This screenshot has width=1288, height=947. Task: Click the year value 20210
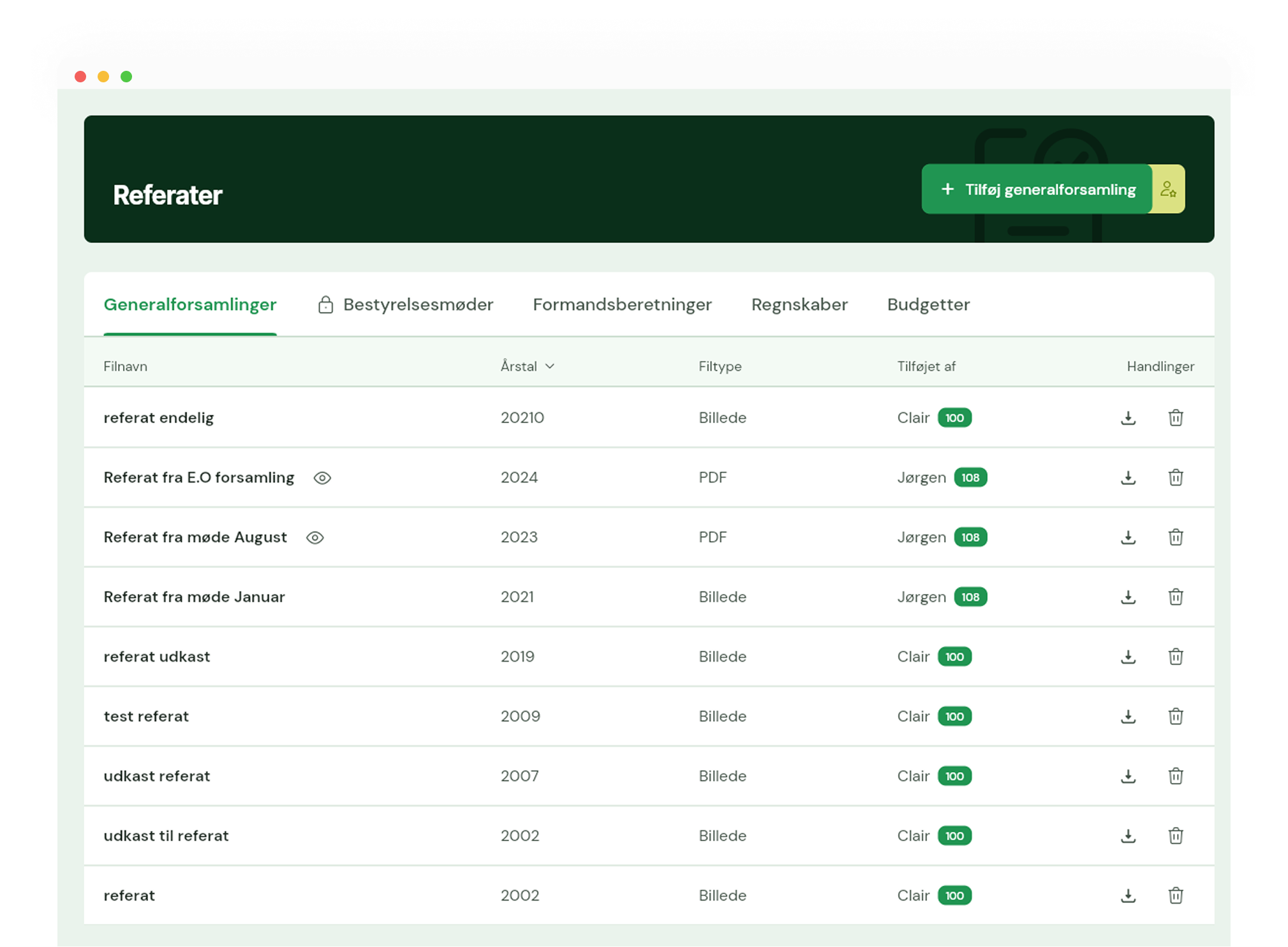pyautogui.click(x=522, y=418)
